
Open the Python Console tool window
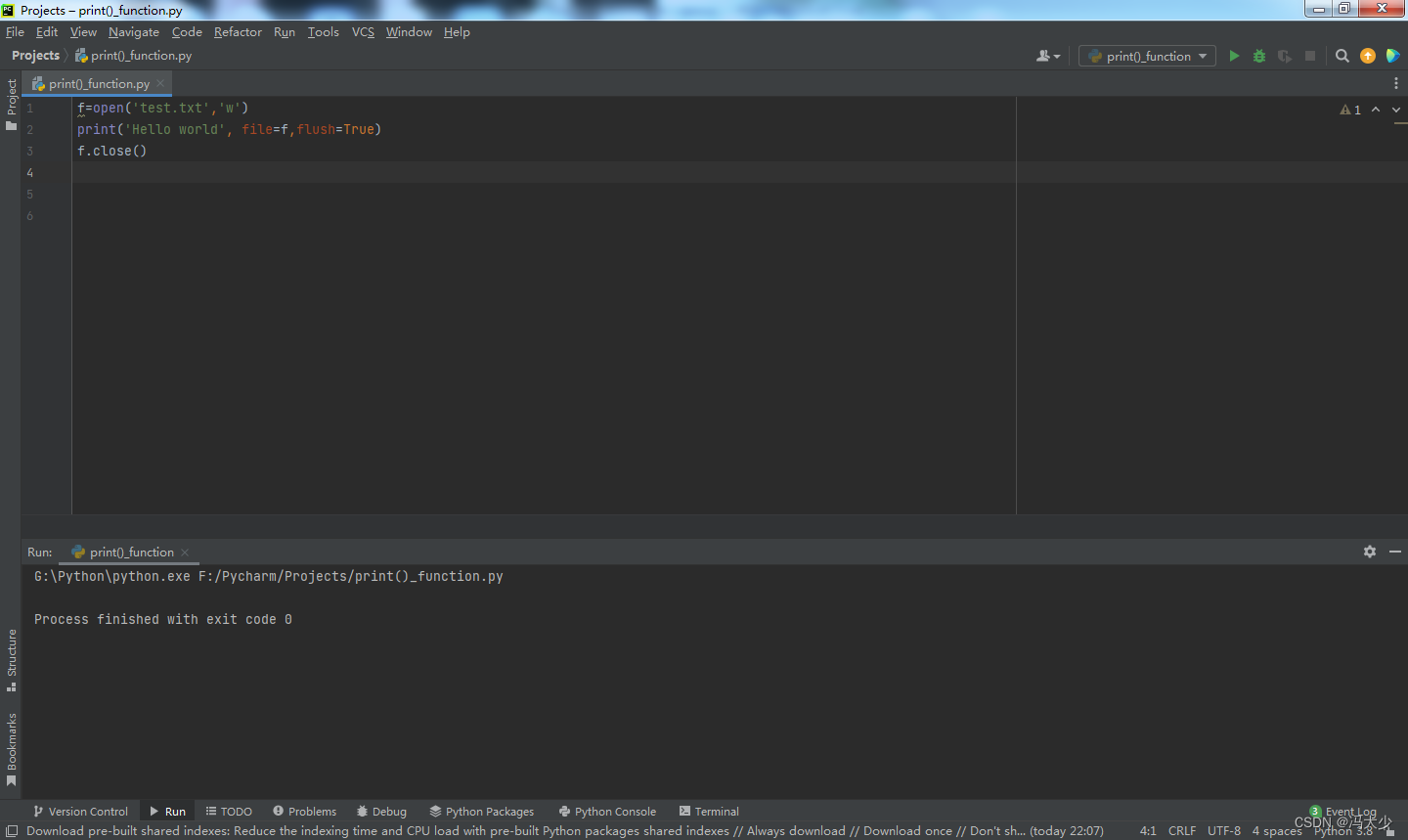point(607,812)
